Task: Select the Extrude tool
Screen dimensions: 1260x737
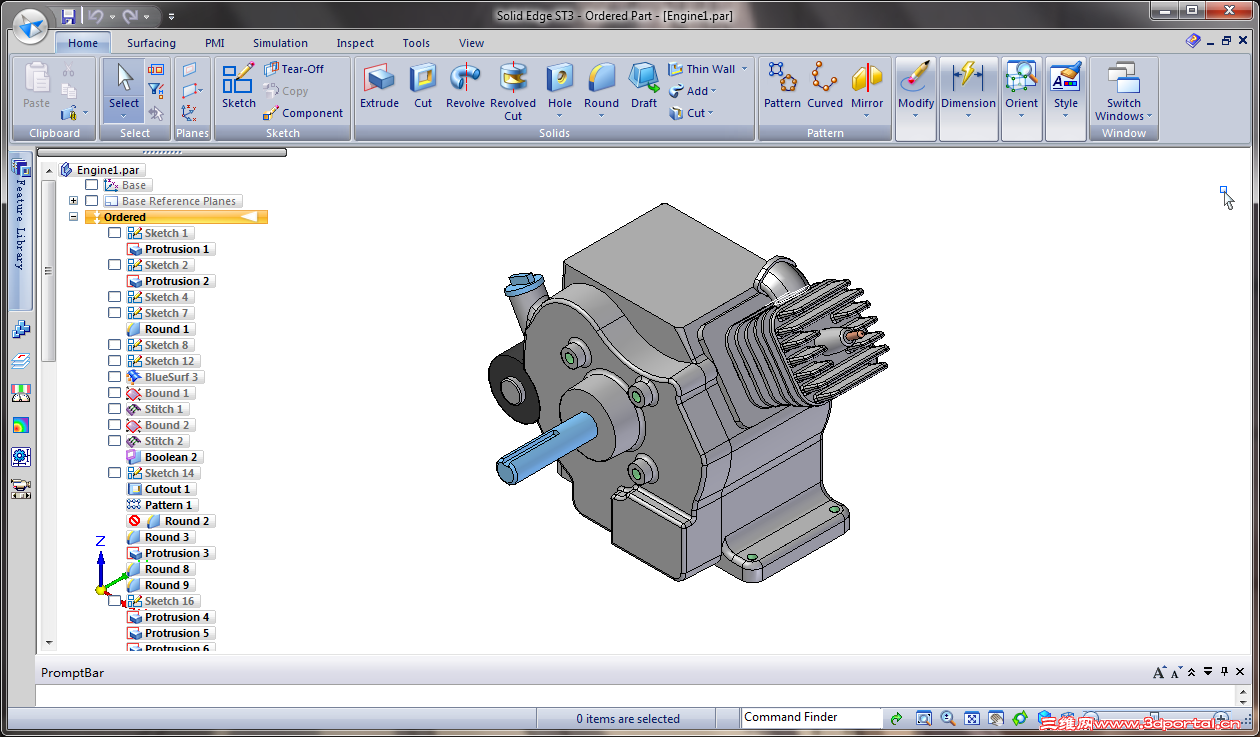Action: pos(379,87)
